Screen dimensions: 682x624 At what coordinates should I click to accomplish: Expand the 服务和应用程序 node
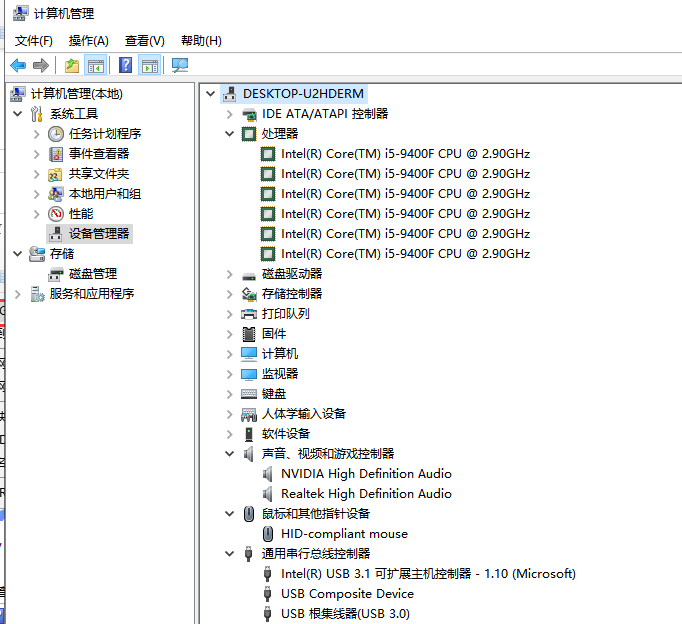tap(18, 294)
